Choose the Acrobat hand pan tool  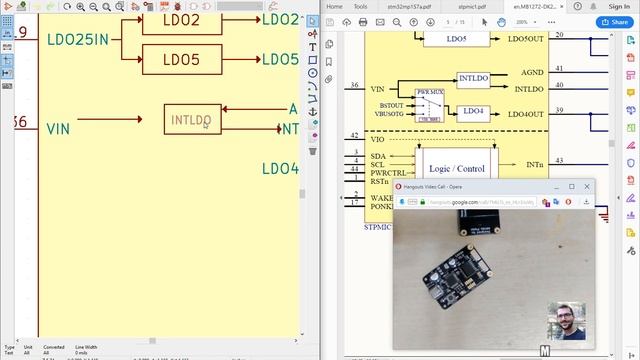tap(501, 22)
